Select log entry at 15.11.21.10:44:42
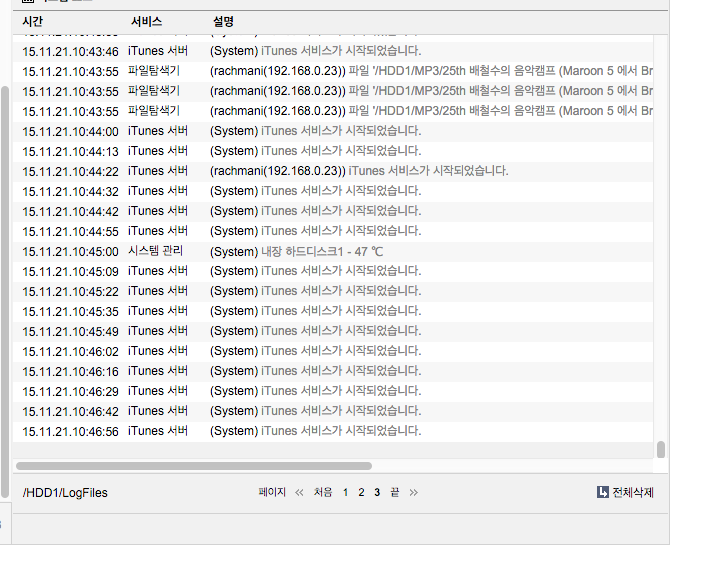Screen dimensions: 708x563 [x=333, y=211]
